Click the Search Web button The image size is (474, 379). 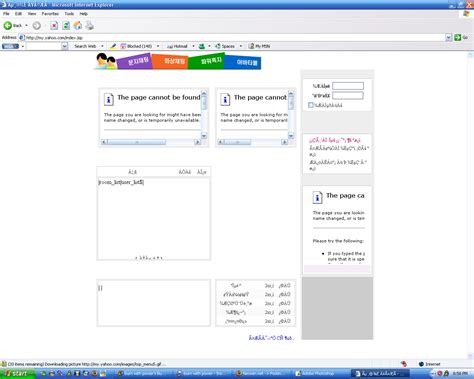85,46
